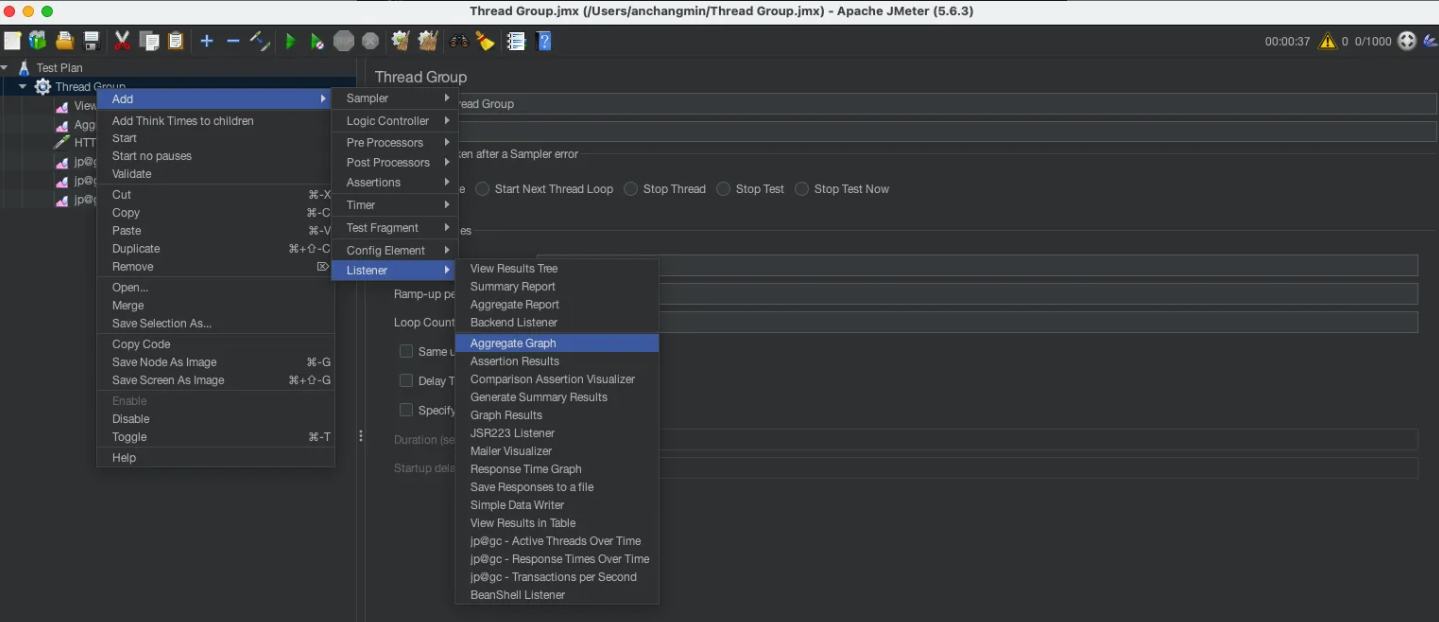Expand the Assertions submenu
Image resolution: width=1439 pixels, height=622 pixels.
tap(395, 183)
